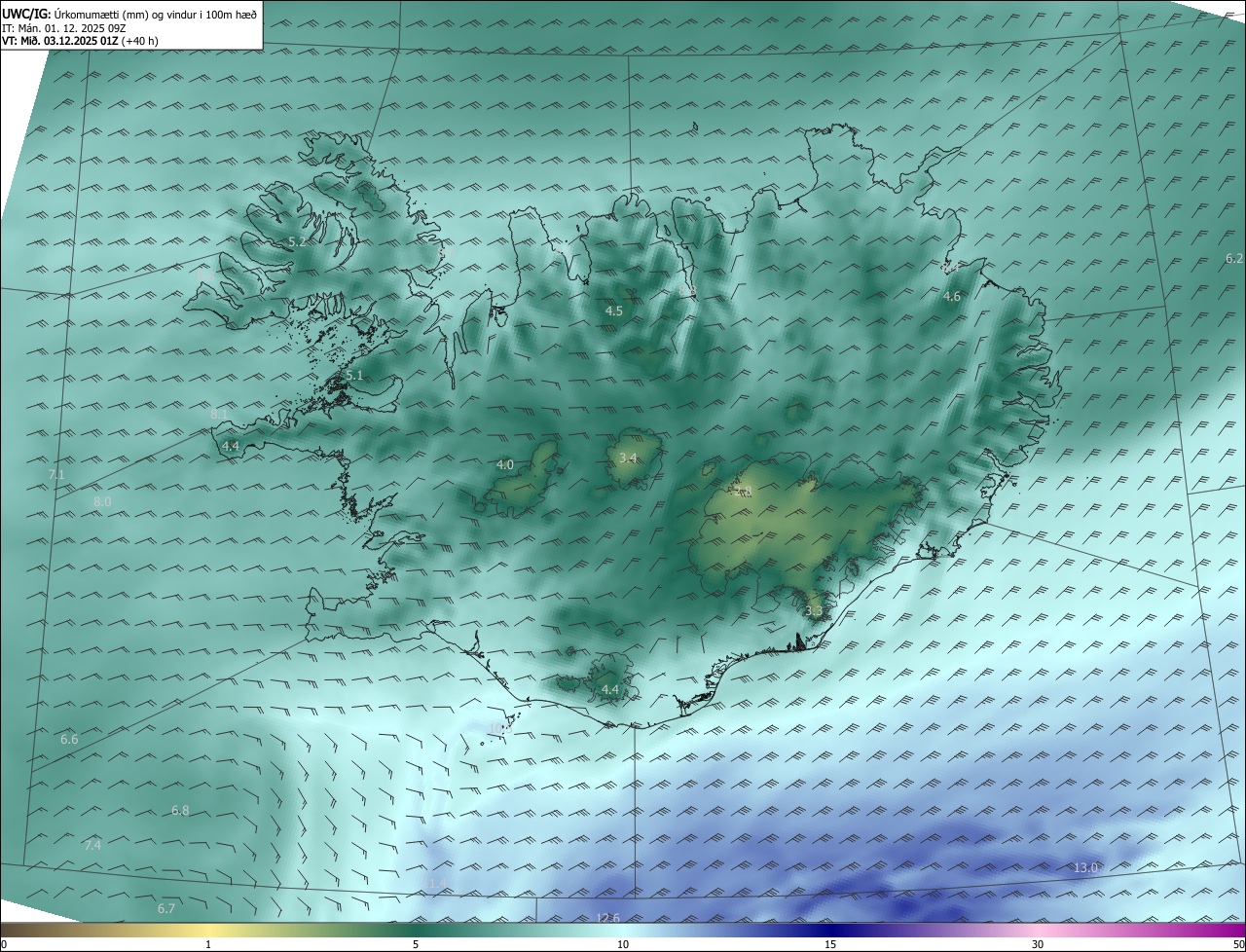The height and width of the screenshot is (952, 1246).
Task: Click the '1' tick on the colour scale
Action: coord(208,944)
